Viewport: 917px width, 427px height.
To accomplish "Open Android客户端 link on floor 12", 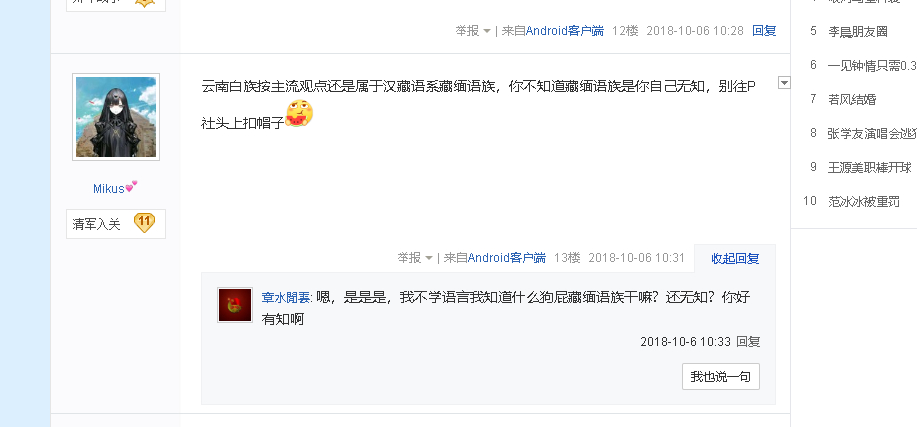I will tap(565, 31).
